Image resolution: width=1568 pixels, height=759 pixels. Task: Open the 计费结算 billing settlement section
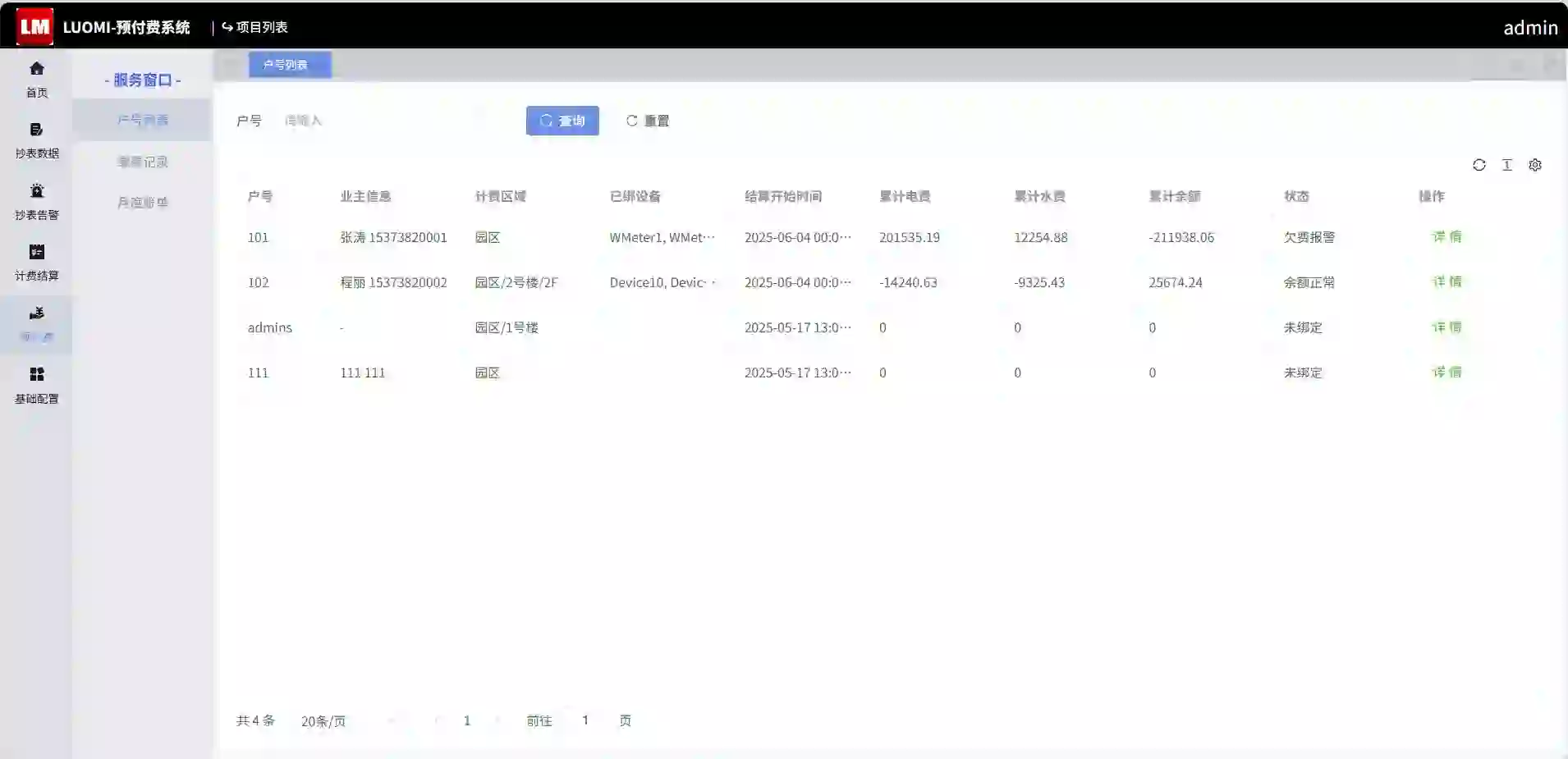[36, 263]
